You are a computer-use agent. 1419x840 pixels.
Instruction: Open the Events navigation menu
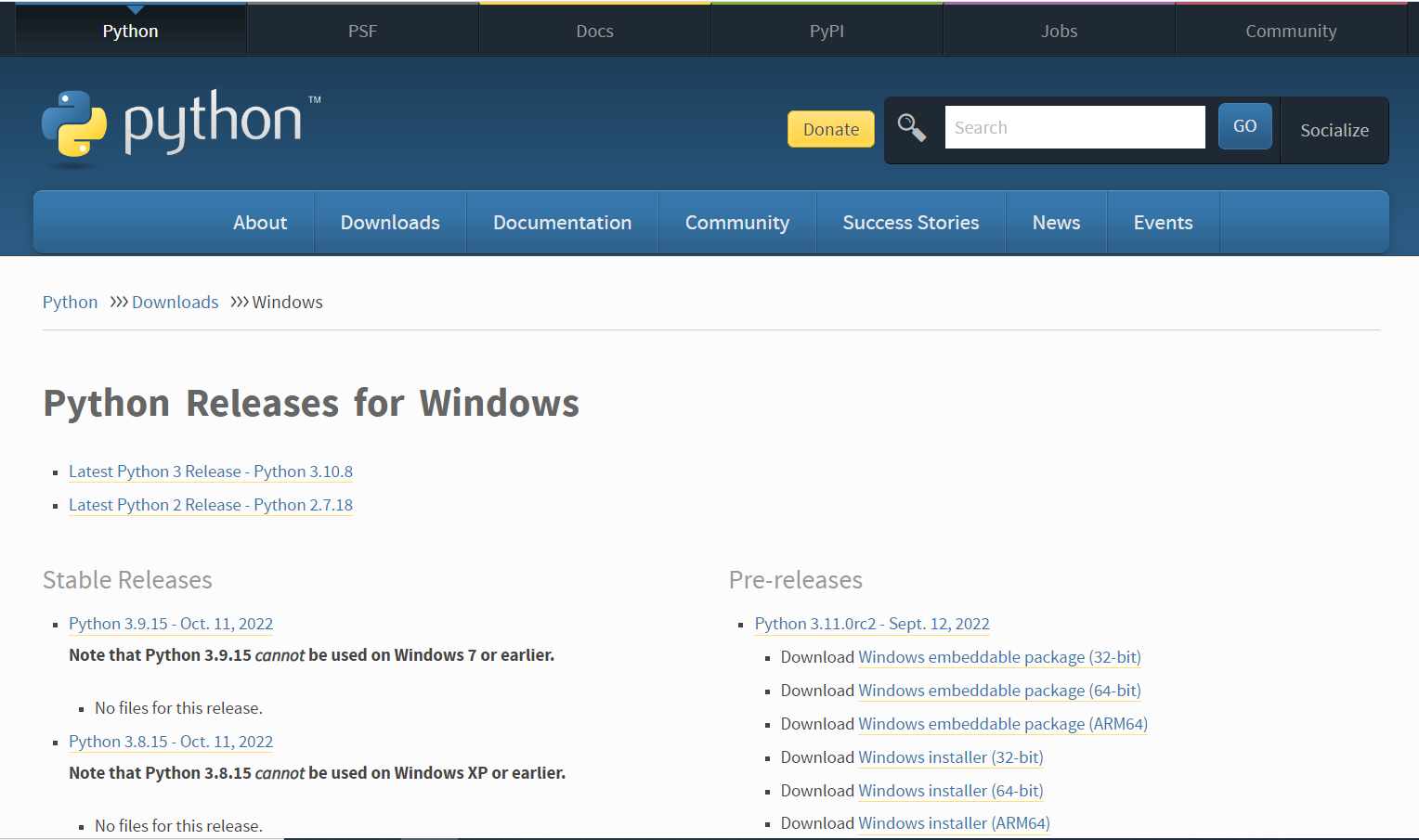click(1164, 223)
